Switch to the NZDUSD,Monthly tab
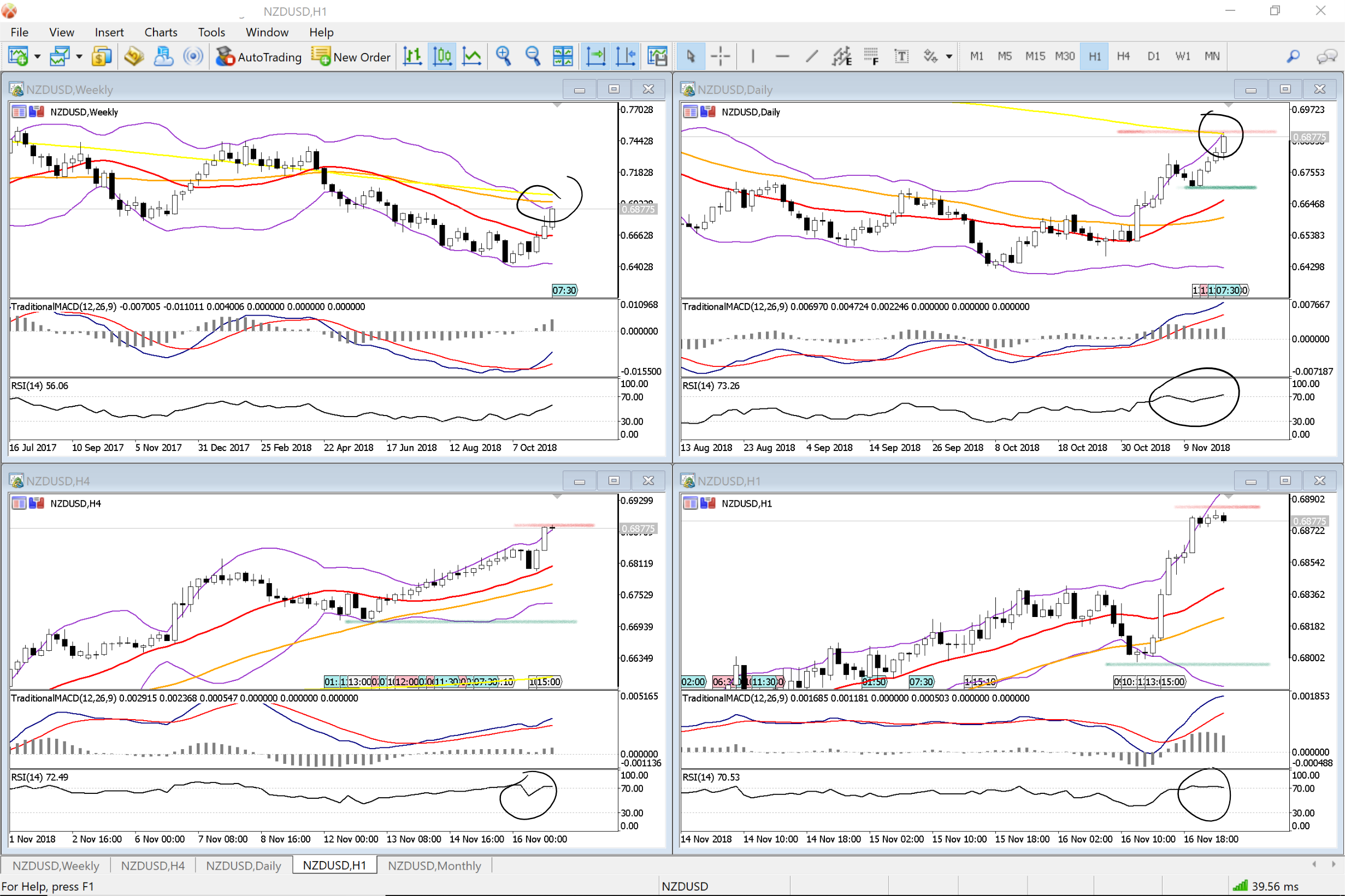 (434, 865)
